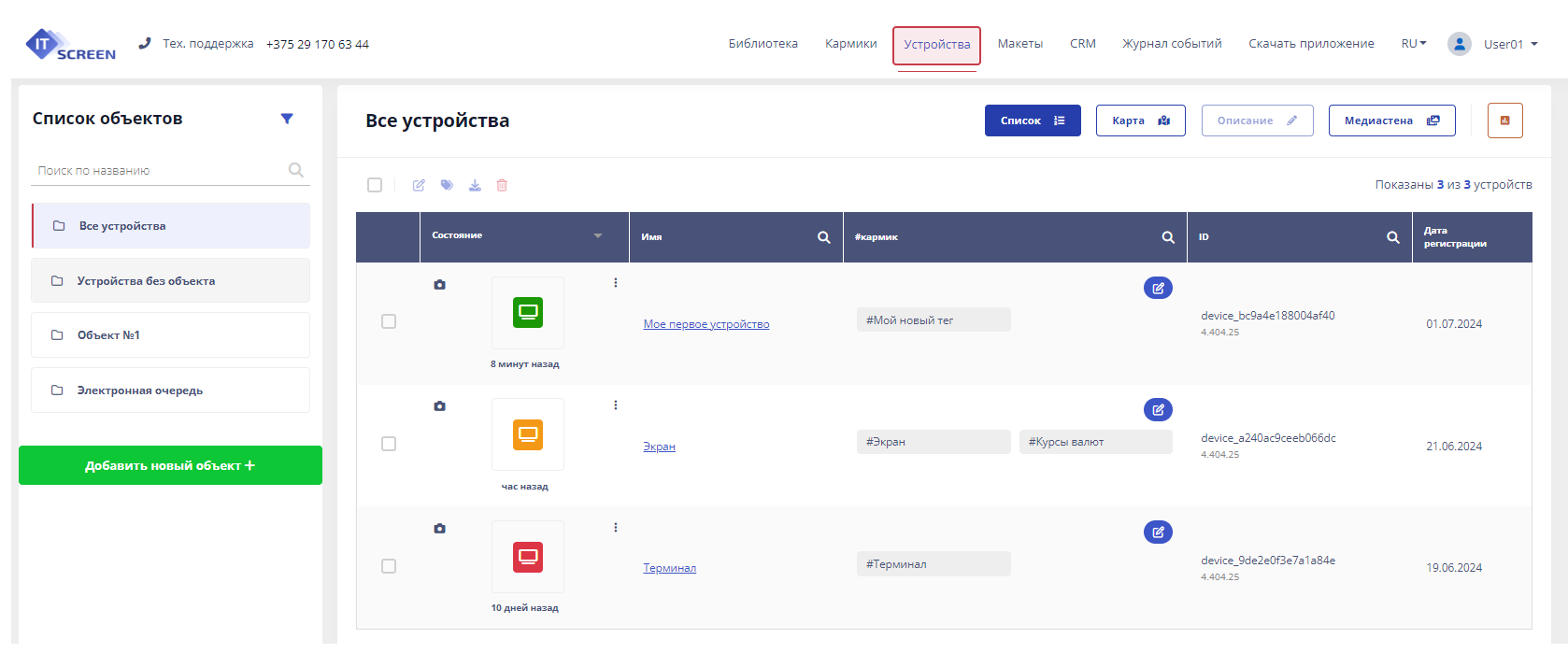This screenshot has height=653, width=1568.
Task: Click the bulk tag icon in the toolbar
Action: click(447, 185)
